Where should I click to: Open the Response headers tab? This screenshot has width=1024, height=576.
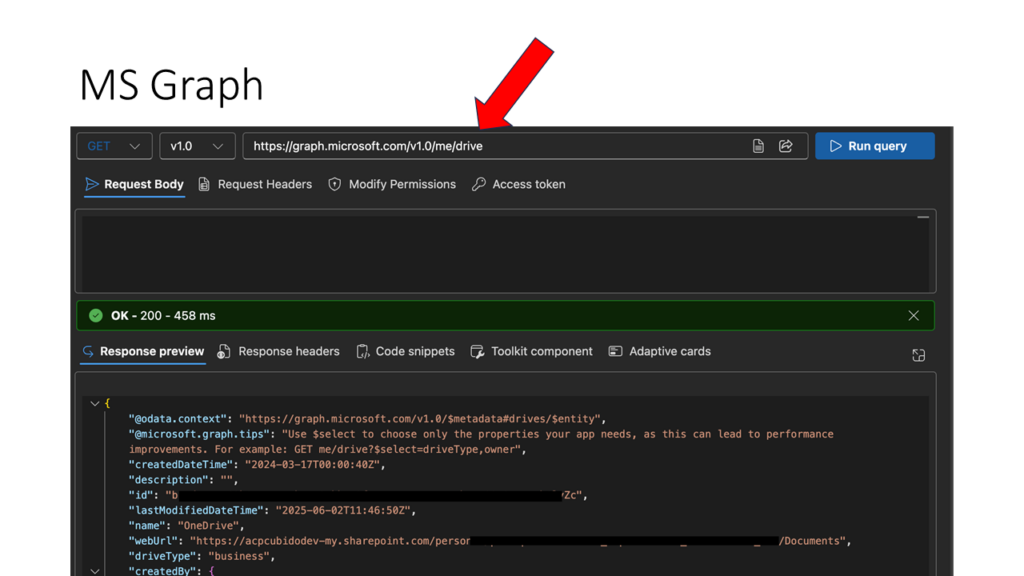point(279,351)
